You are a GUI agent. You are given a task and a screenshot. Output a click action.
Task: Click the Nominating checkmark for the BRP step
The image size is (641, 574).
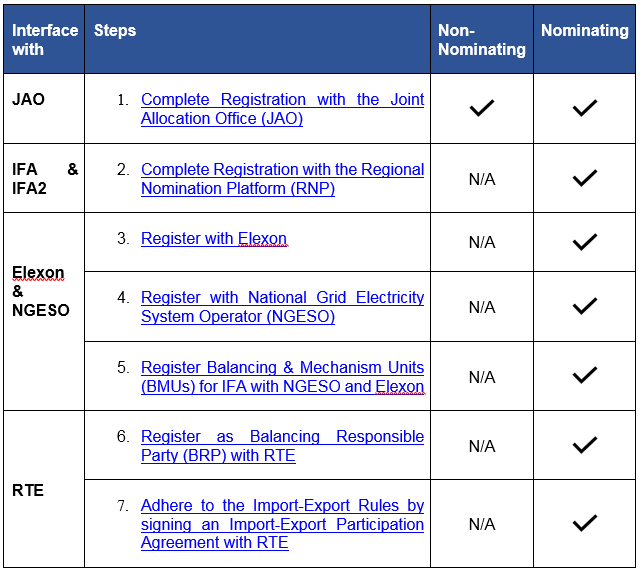click(585, 445)
